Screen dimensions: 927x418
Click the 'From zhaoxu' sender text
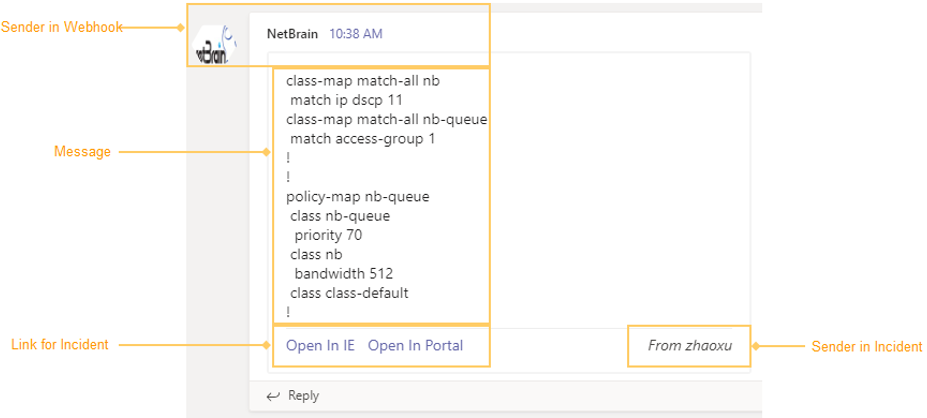pos(690,346)
